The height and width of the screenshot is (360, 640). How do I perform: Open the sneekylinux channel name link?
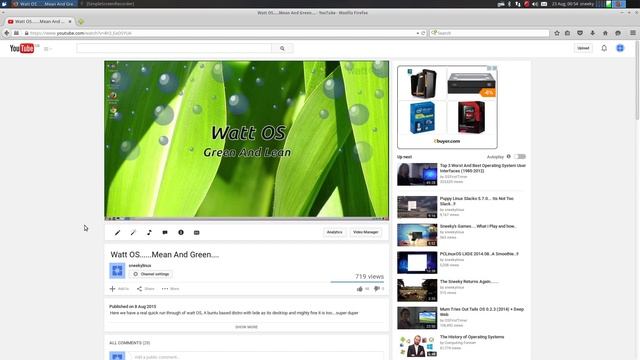pyautogui.click(x=140, y=265)
